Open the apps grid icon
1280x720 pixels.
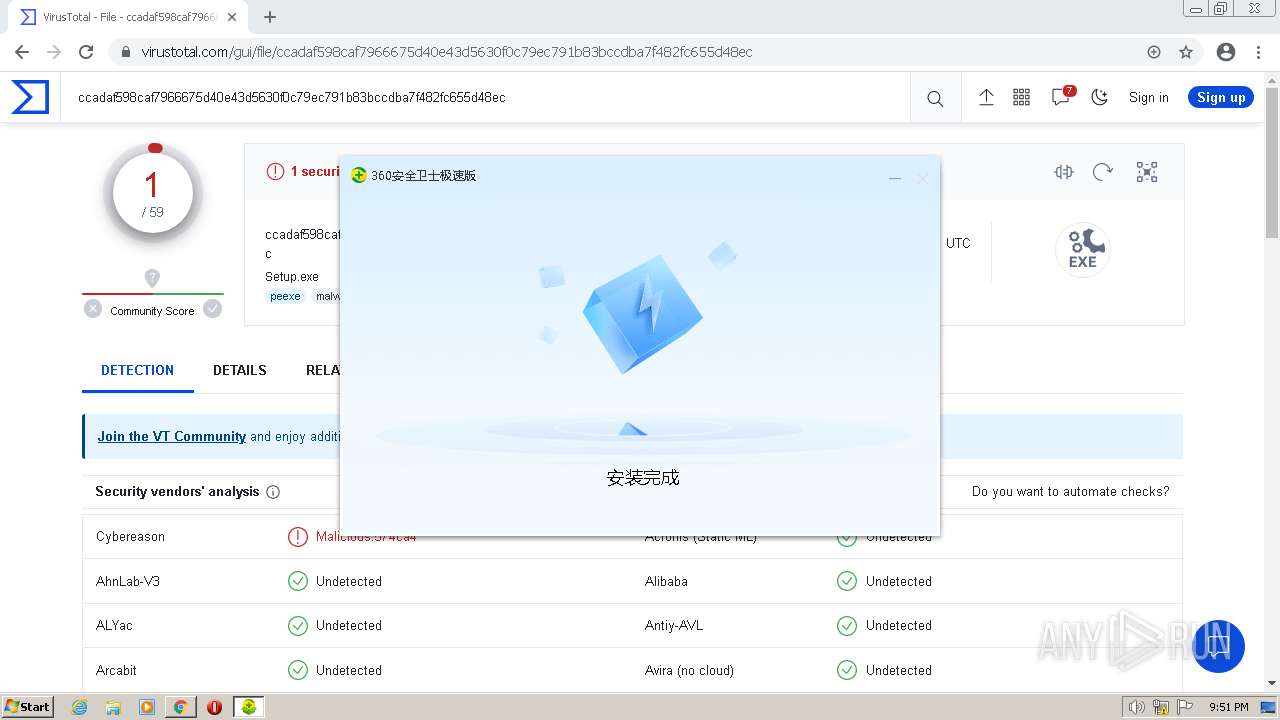[1021, 97]
